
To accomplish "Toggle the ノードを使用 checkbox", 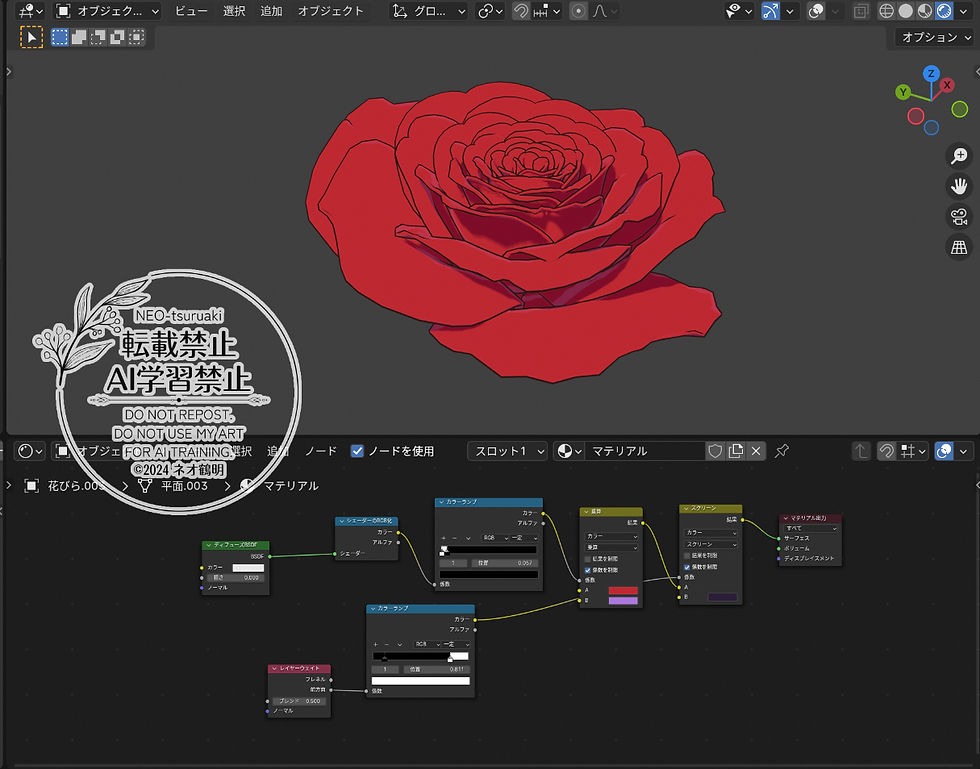I will [357, 451].
